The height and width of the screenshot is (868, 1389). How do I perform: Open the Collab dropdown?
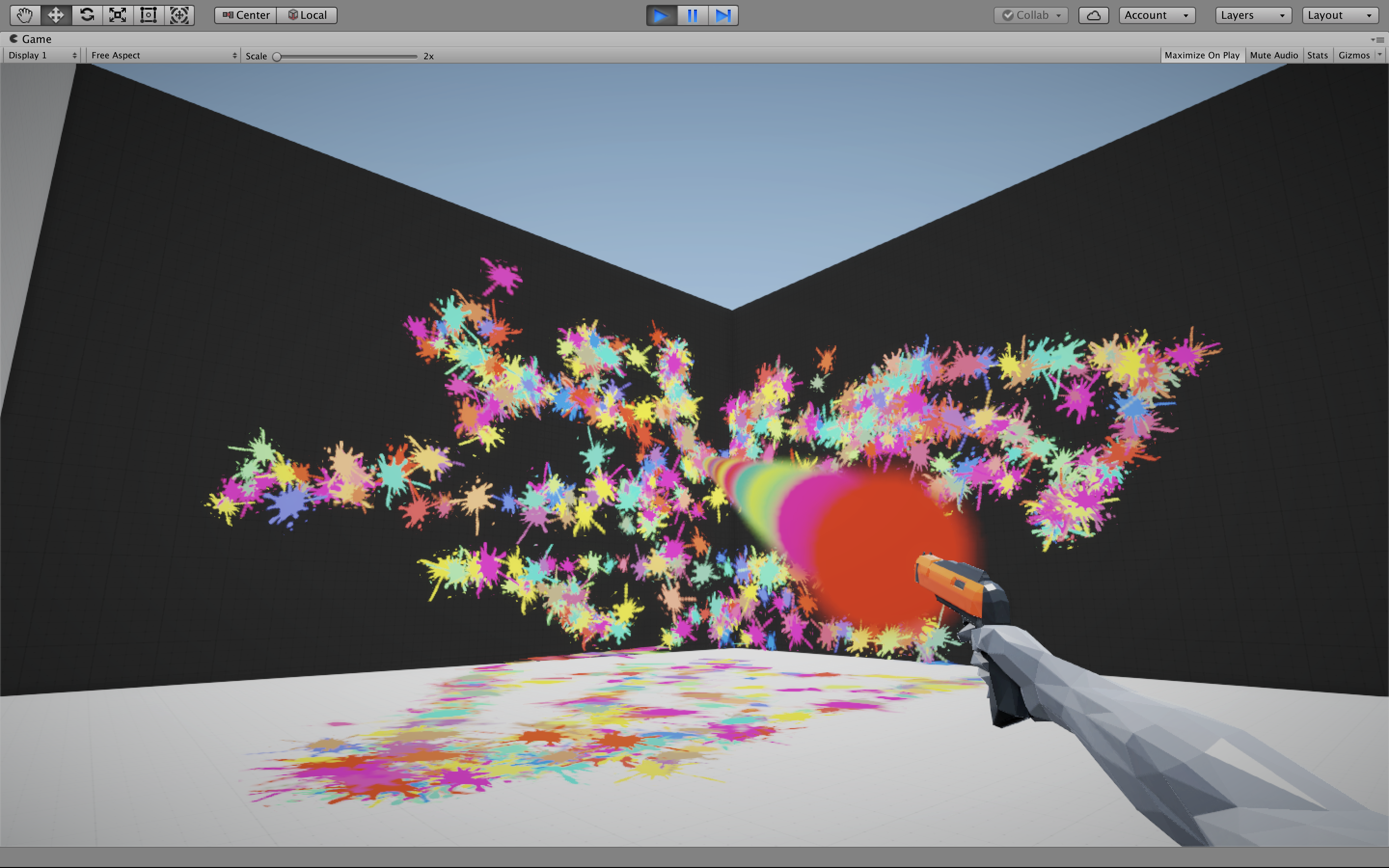click(x=1031, y=15)
